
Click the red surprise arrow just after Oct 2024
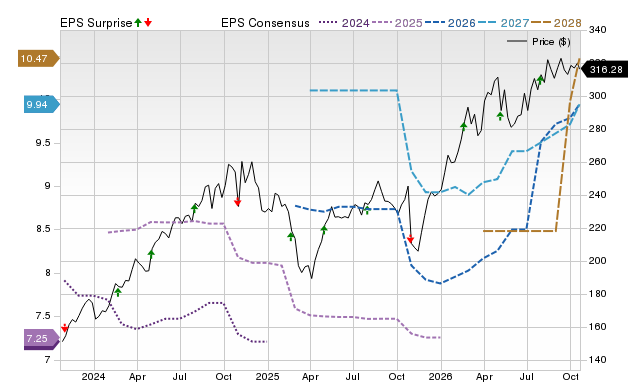point(238,202)
